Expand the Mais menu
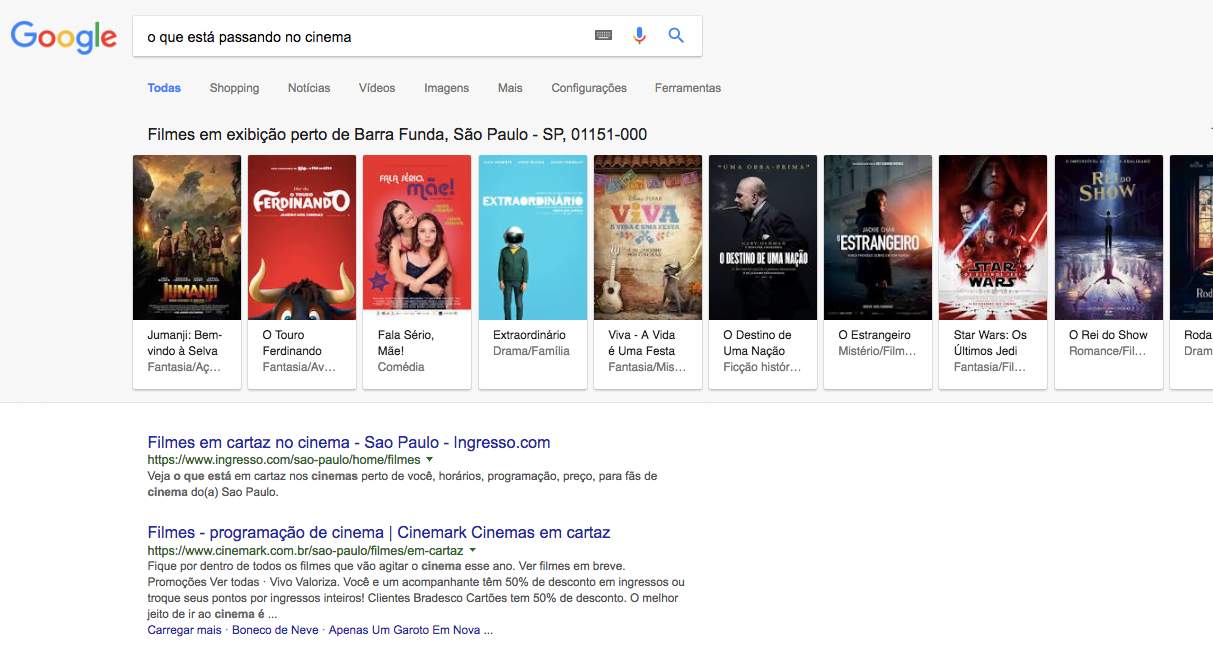The image size is (1213, 661). coord(510,88)
